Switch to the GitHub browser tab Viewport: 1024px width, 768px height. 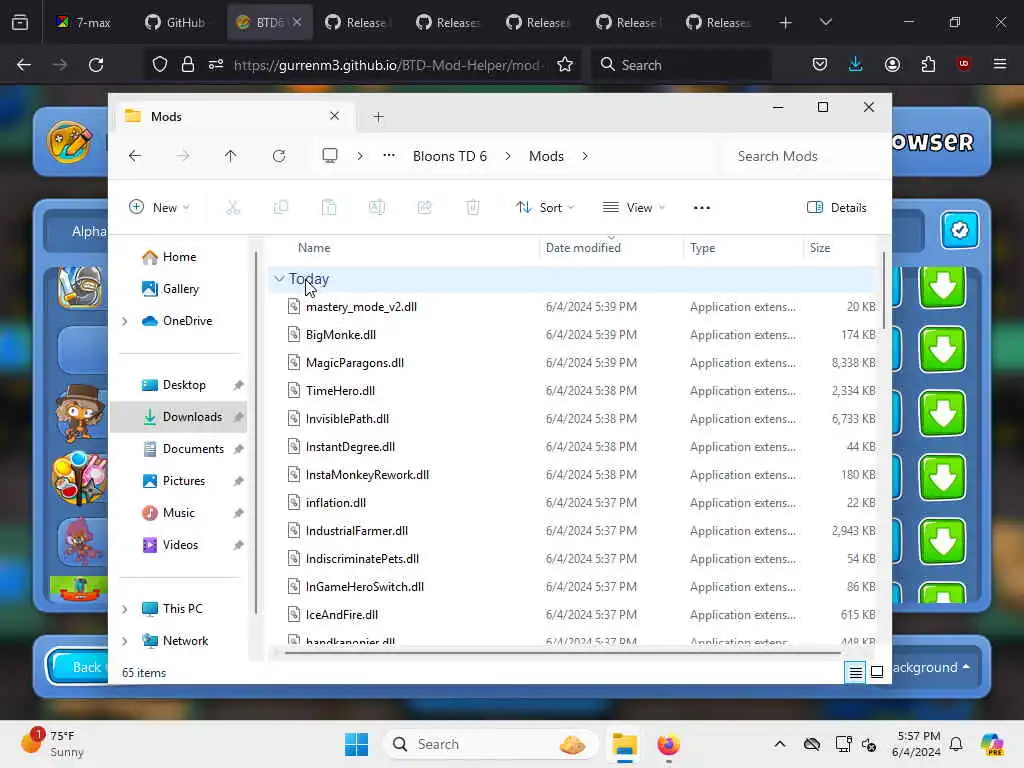pos(175,23)
